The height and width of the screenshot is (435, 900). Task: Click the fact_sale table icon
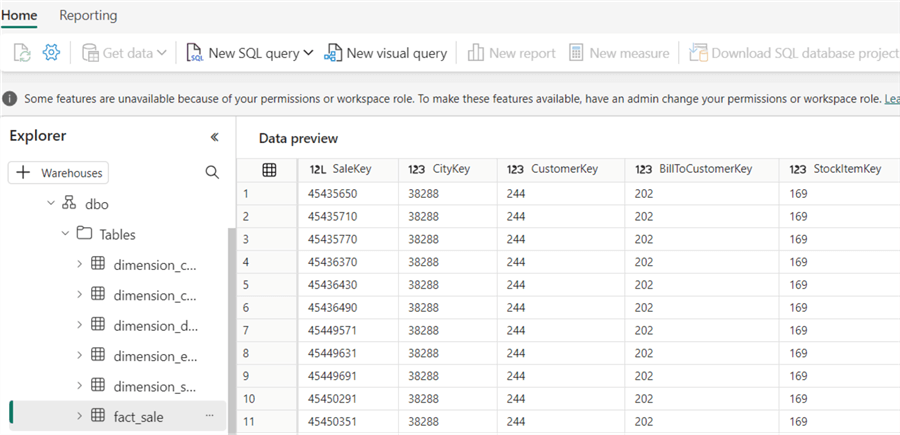tap(98, 416)
